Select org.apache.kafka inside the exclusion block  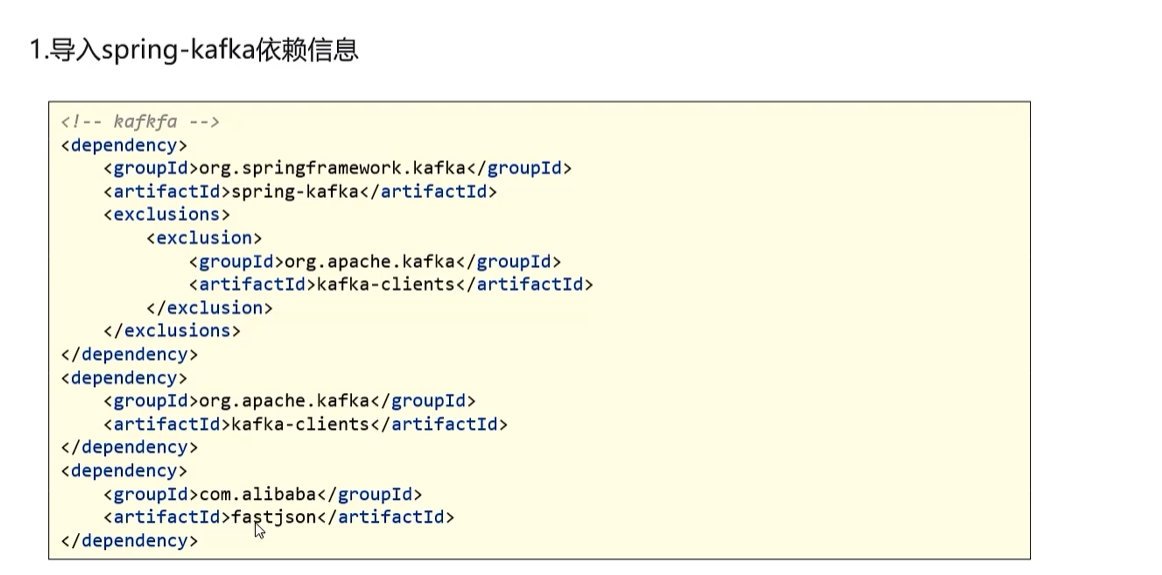pyautogui.click(x=369, y=262)
